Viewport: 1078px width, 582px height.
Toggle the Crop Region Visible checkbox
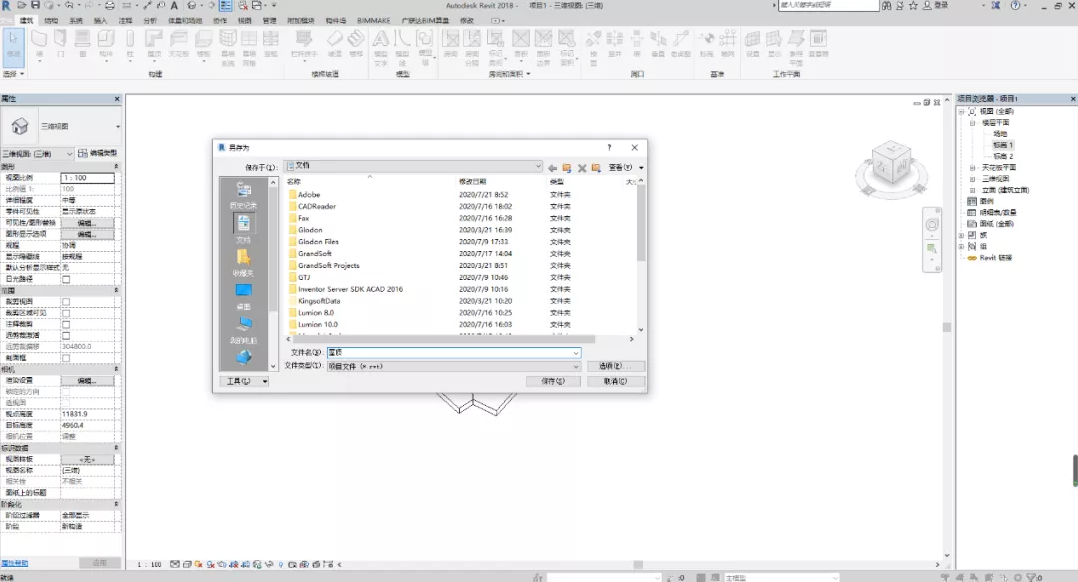pos(66,313)
